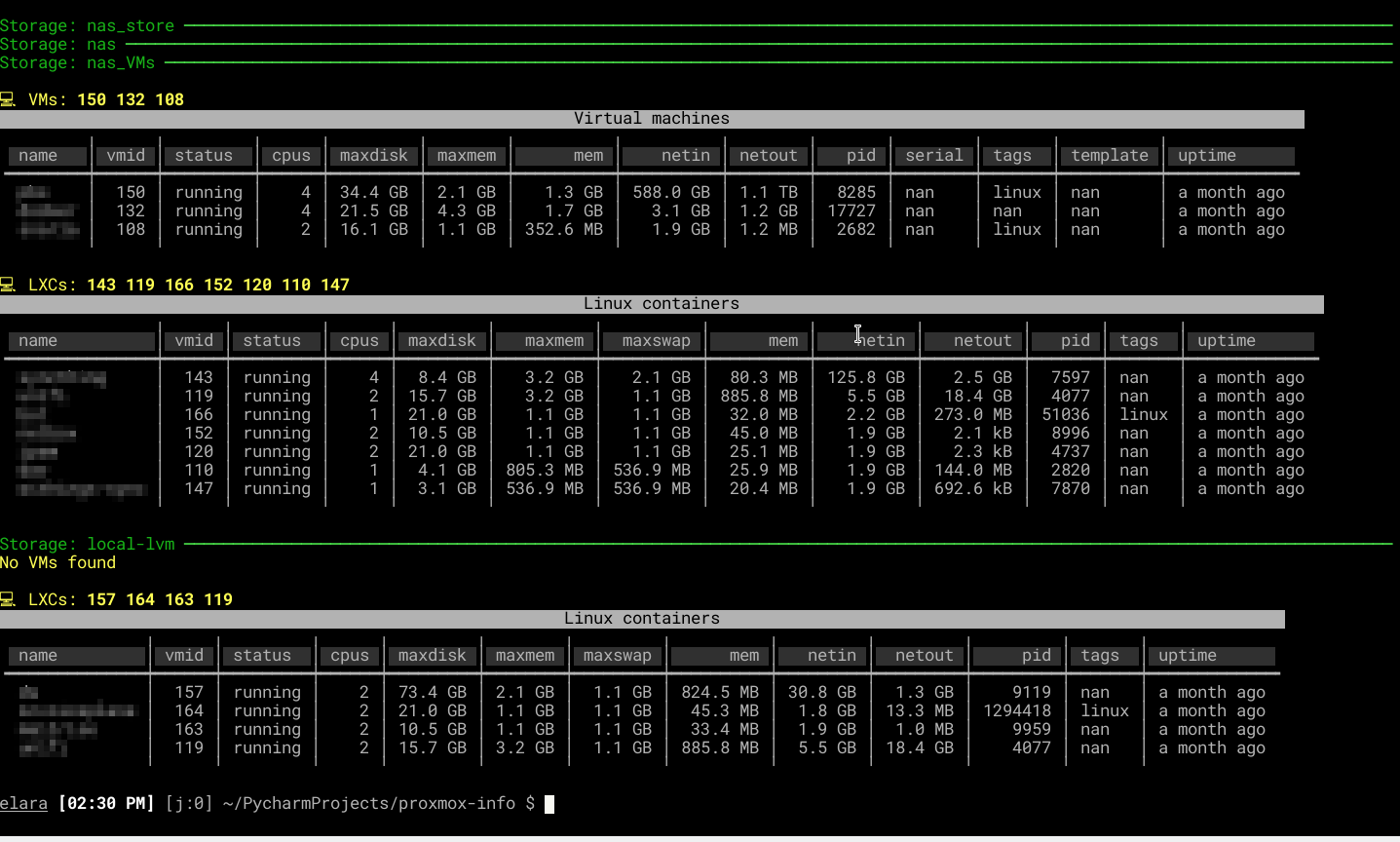This screenshot has height=842, width=1400.
Task: Click the pid value 9959
Action: click(1032, 729)
